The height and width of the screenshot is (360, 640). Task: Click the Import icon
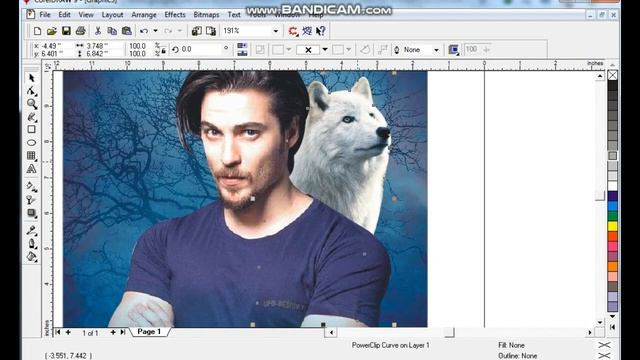coord(197,31)
